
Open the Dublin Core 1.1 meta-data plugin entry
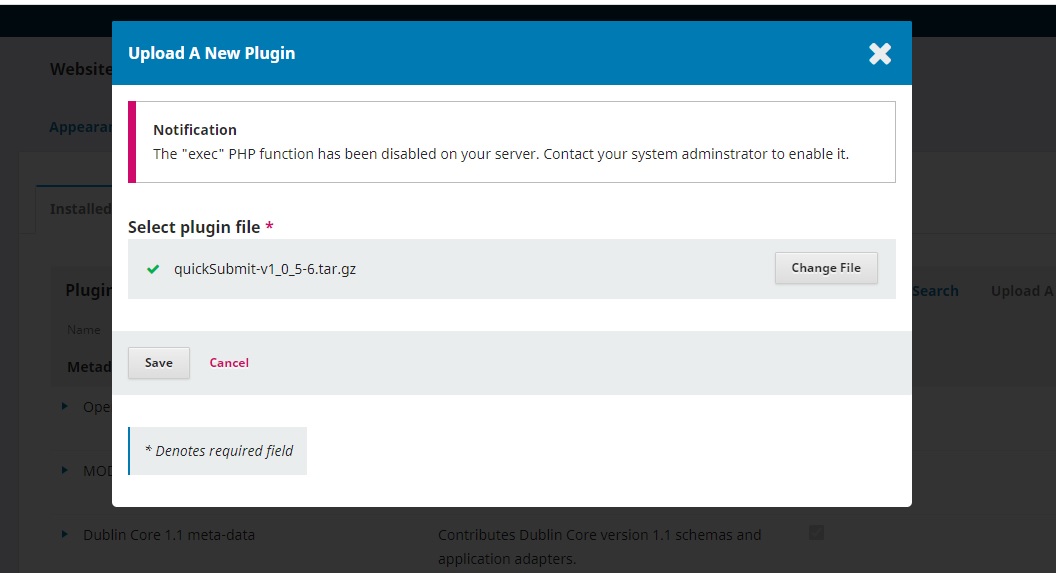(x=169, y=535)
